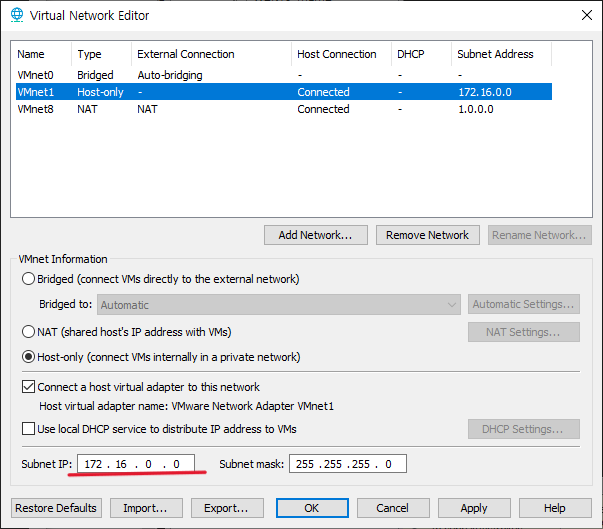Click the Subnet IP input field
Image resolution: width=603 pixels, height=529 pixels.
tap(136, 464)
